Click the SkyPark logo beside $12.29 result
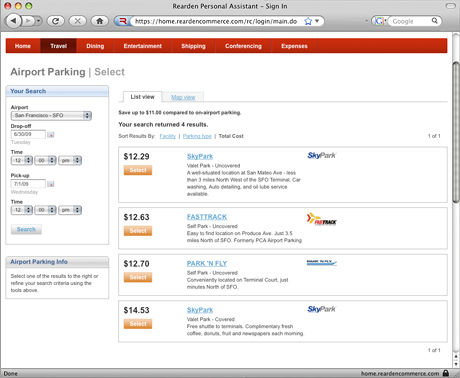Viewport: 460px width, 378px height. (322, 155)
